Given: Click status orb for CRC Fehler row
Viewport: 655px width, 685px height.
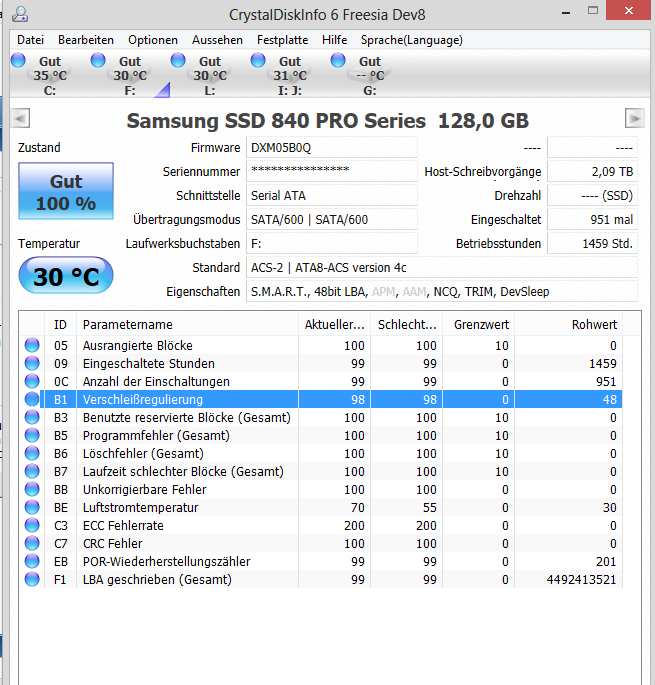Looking at the screenshot, I should [x=32, y=543].
